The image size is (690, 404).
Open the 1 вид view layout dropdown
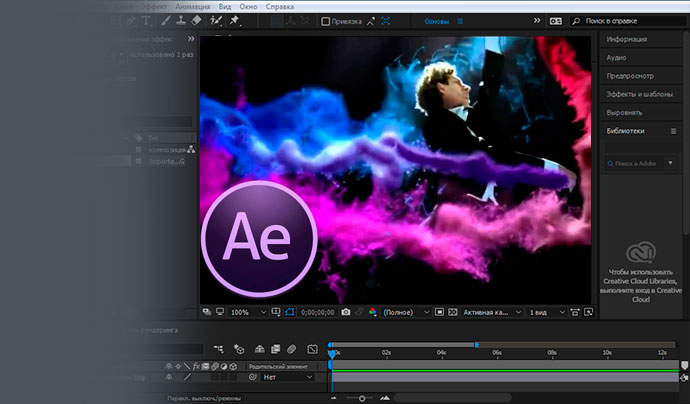[x=547, y=312]
